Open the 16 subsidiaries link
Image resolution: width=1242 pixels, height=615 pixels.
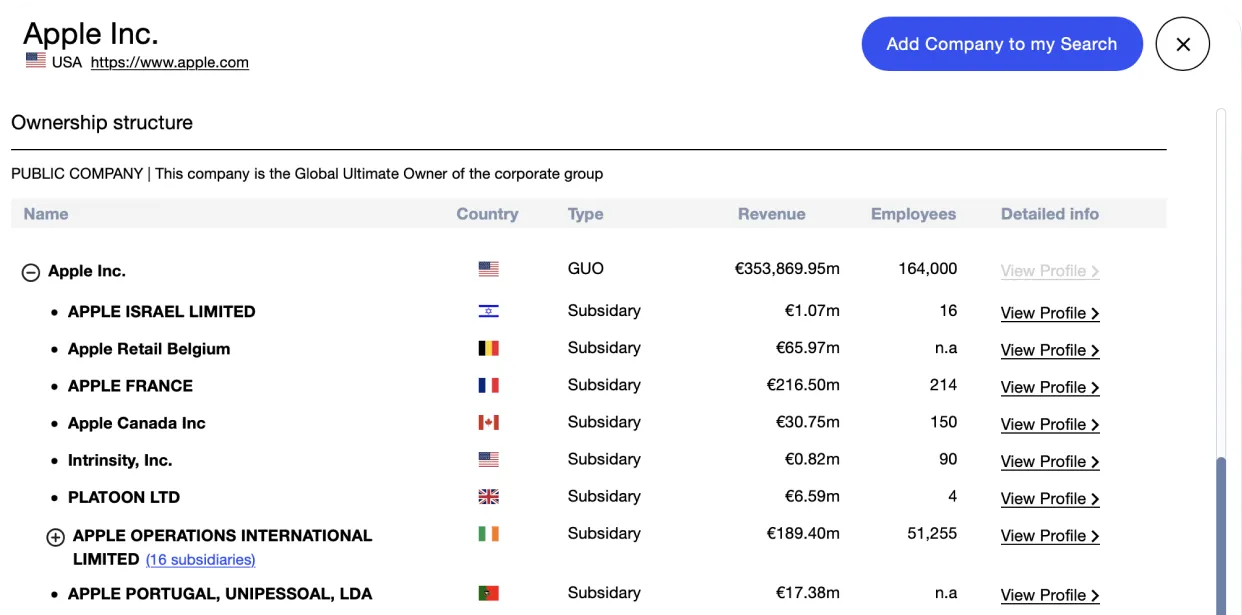pyautogui.click(x=200, y=560)
